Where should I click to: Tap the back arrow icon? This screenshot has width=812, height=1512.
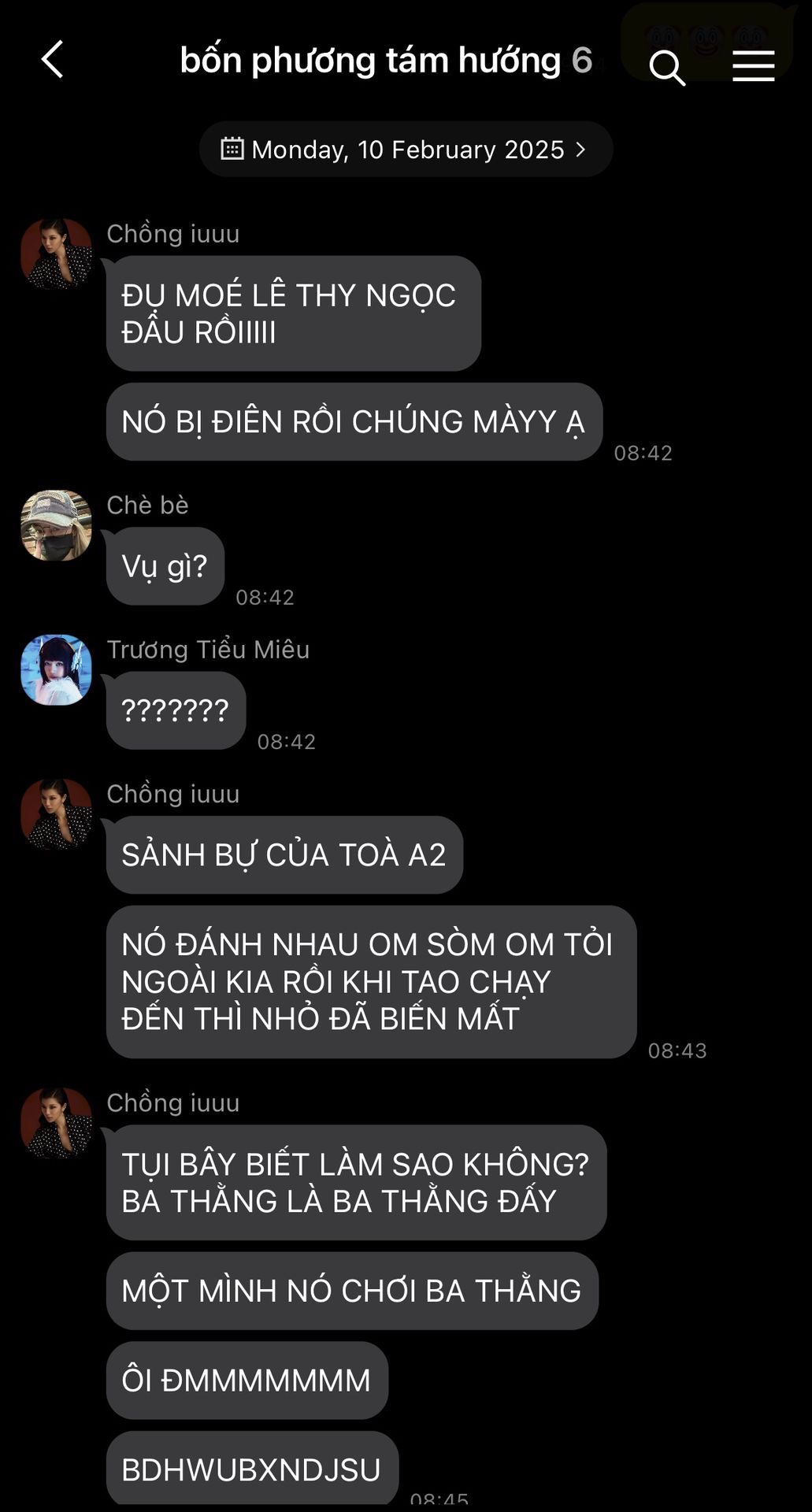point(52,60)
